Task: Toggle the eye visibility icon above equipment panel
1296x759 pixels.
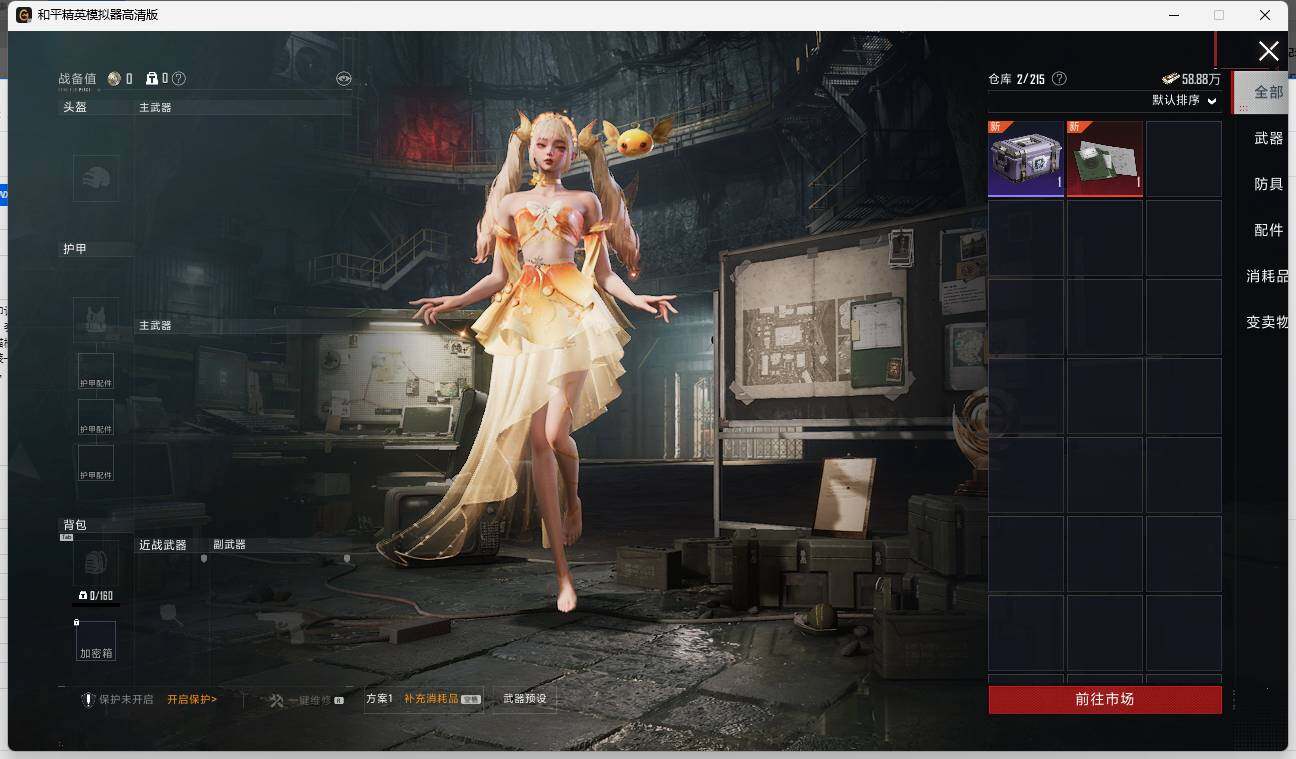Action: click(x=344, y=78)
